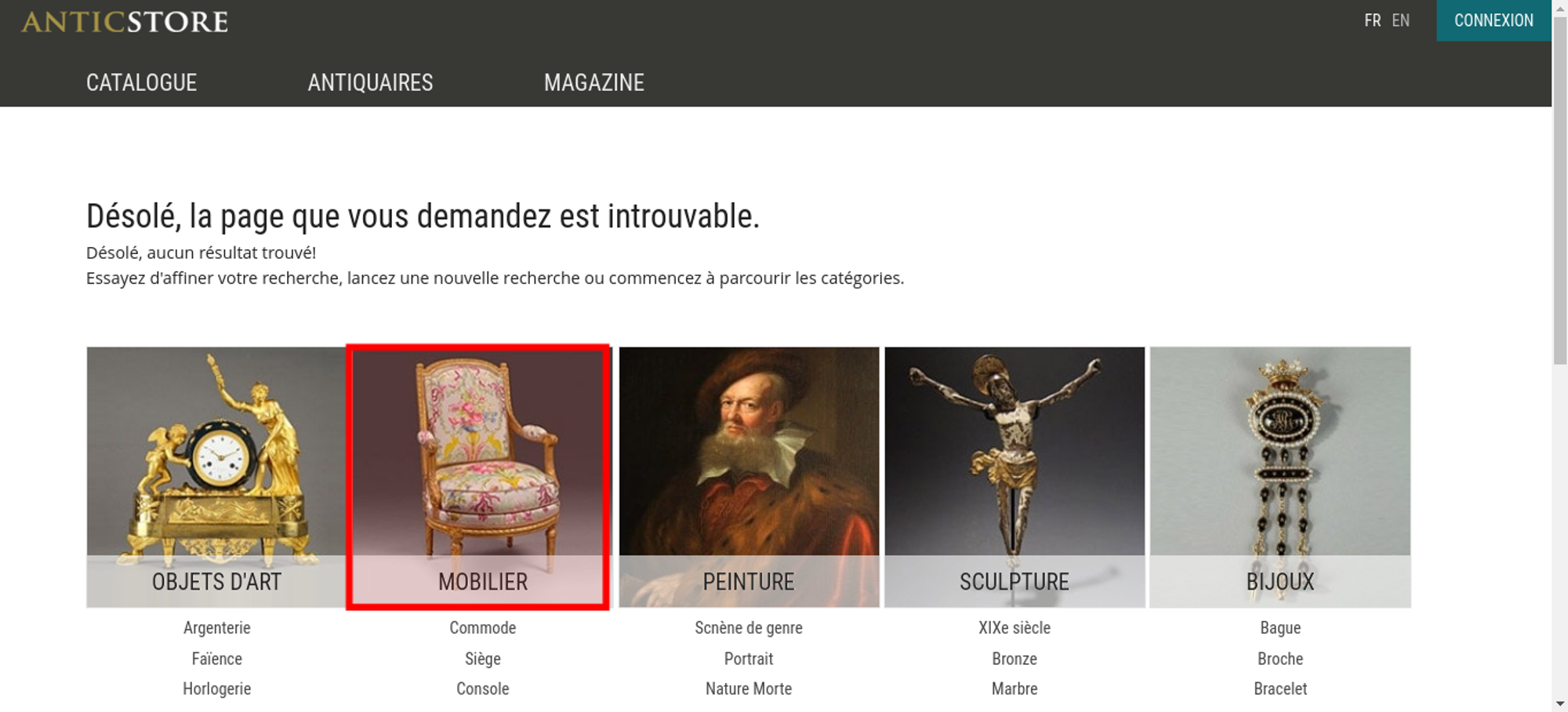The height and width of the screenshot is (712, 1568).
Task: Open the Sculpture crucifix thumbnail
Action: (1014, 477)
